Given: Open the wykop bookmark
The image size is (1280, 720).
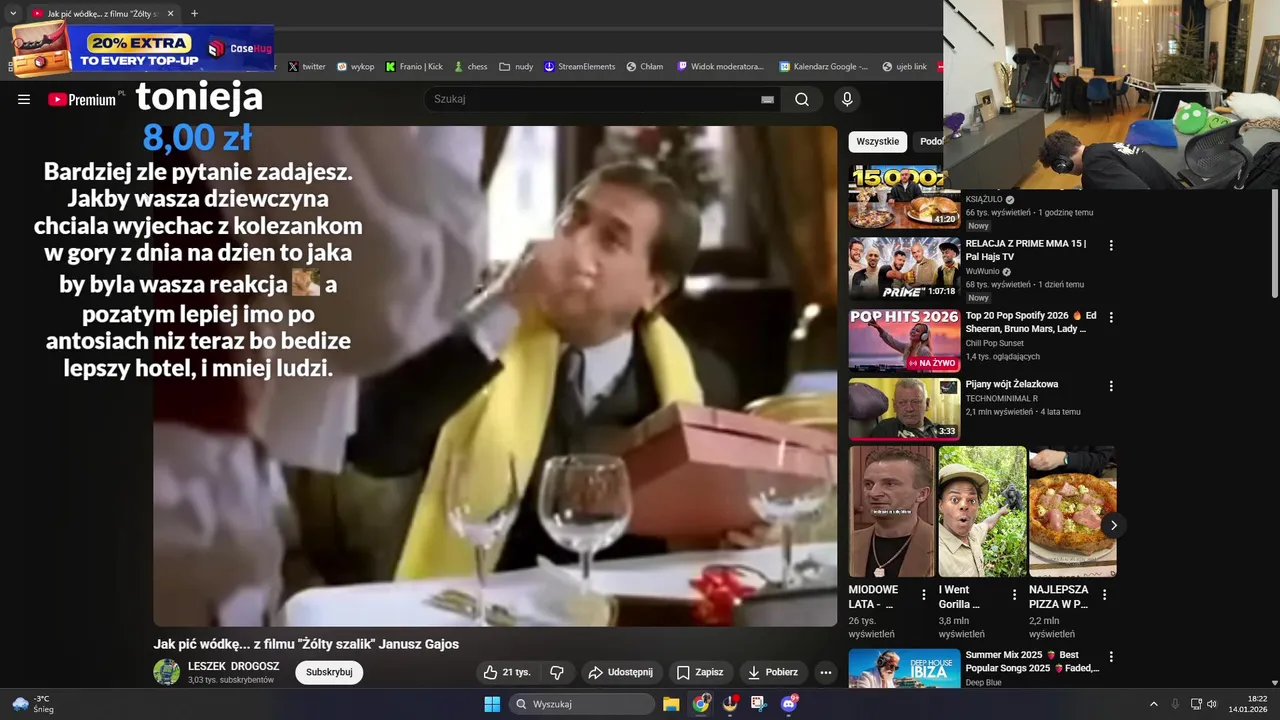Looking at the screenshot, I should [356, 67].
